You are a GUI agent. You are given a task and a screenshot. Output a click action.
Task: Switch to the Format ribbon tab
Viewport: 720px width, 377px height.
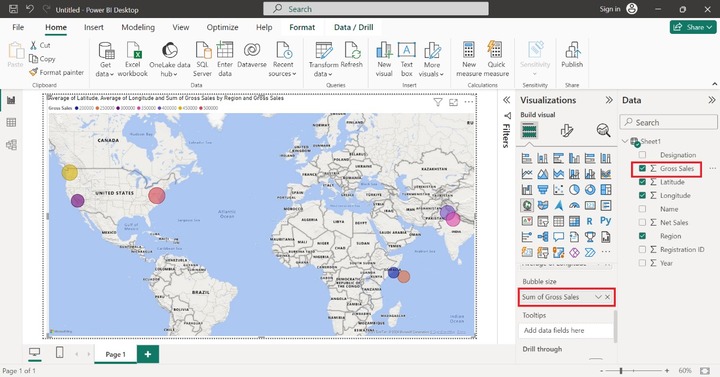(x=302, y=27)
